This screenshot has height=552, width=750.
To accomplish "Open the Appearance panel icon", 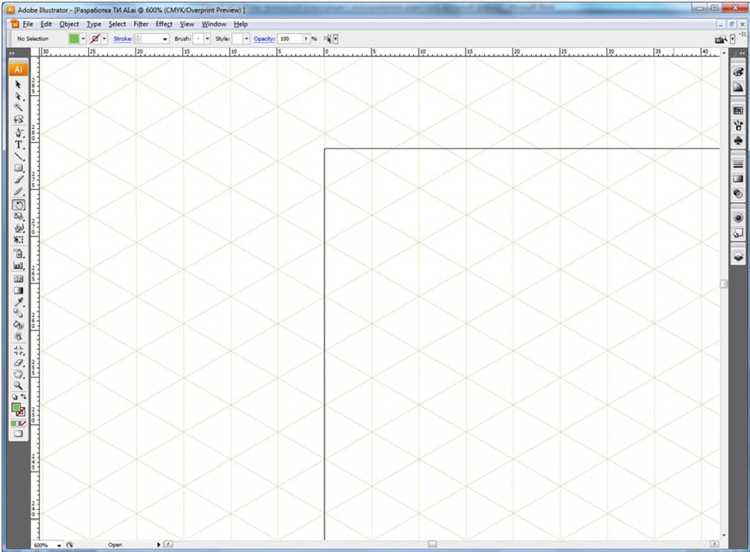I will click(738, 218).
